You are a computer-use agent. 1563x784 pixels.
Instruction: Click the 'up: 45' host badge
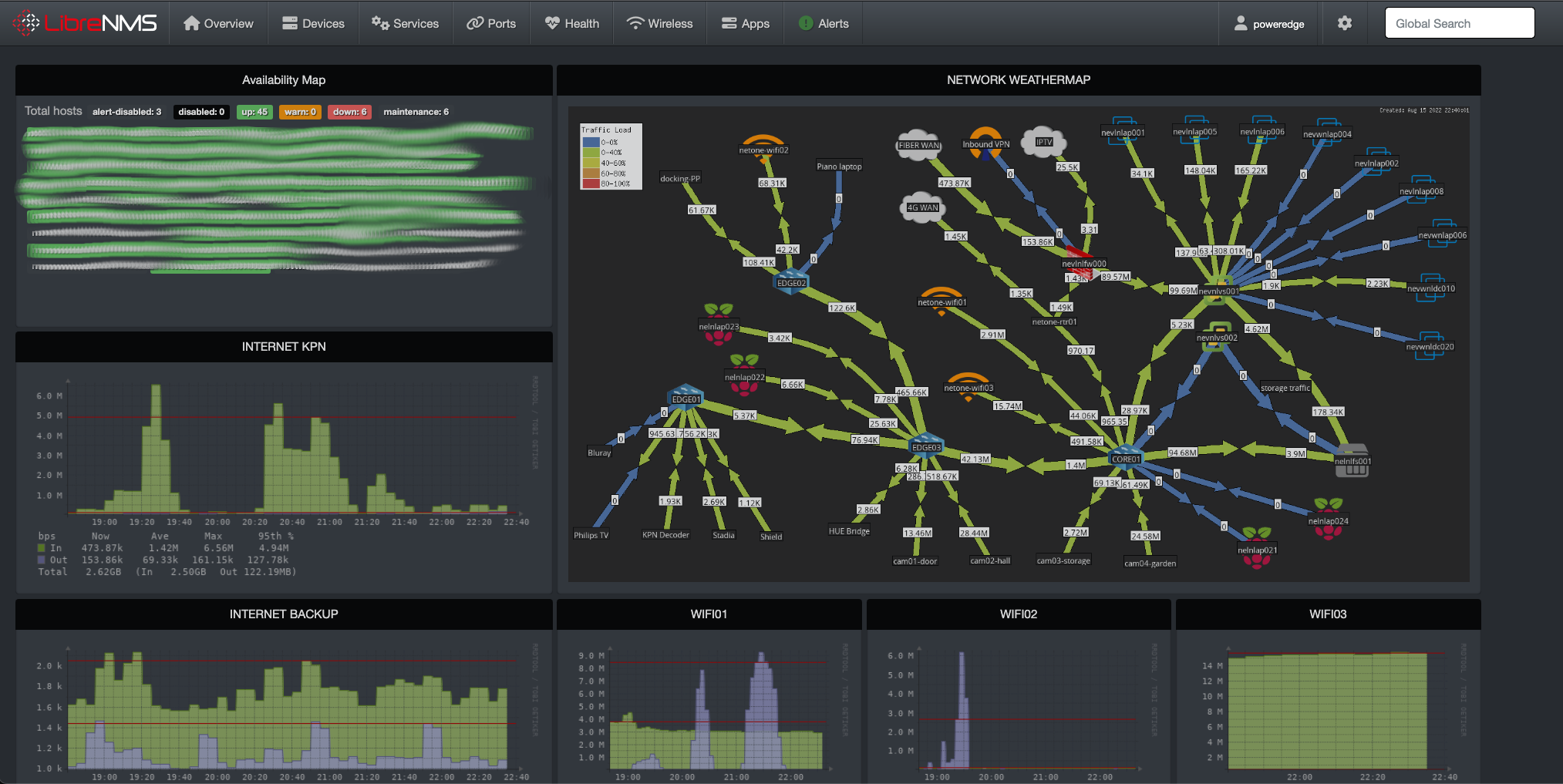[254, 112]
